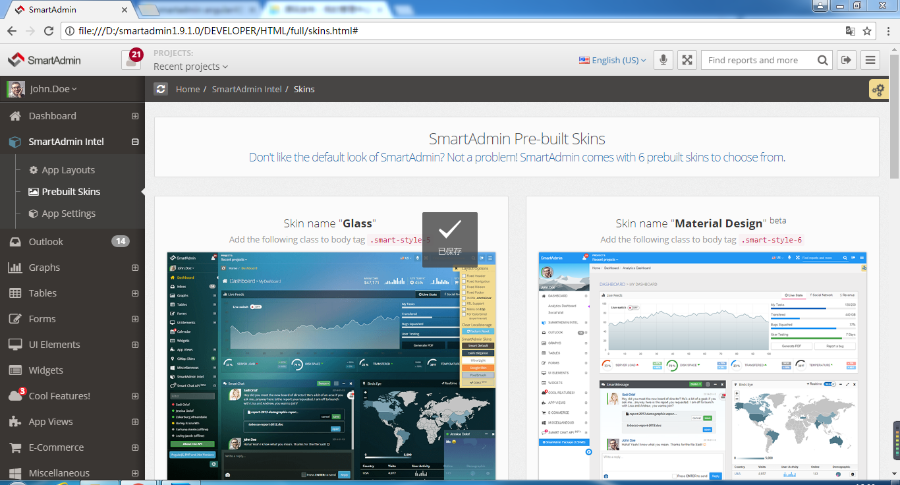The image size is (900, 485).
Task: Click the SmartAdmin Intel cube icon
Action: 15,142
